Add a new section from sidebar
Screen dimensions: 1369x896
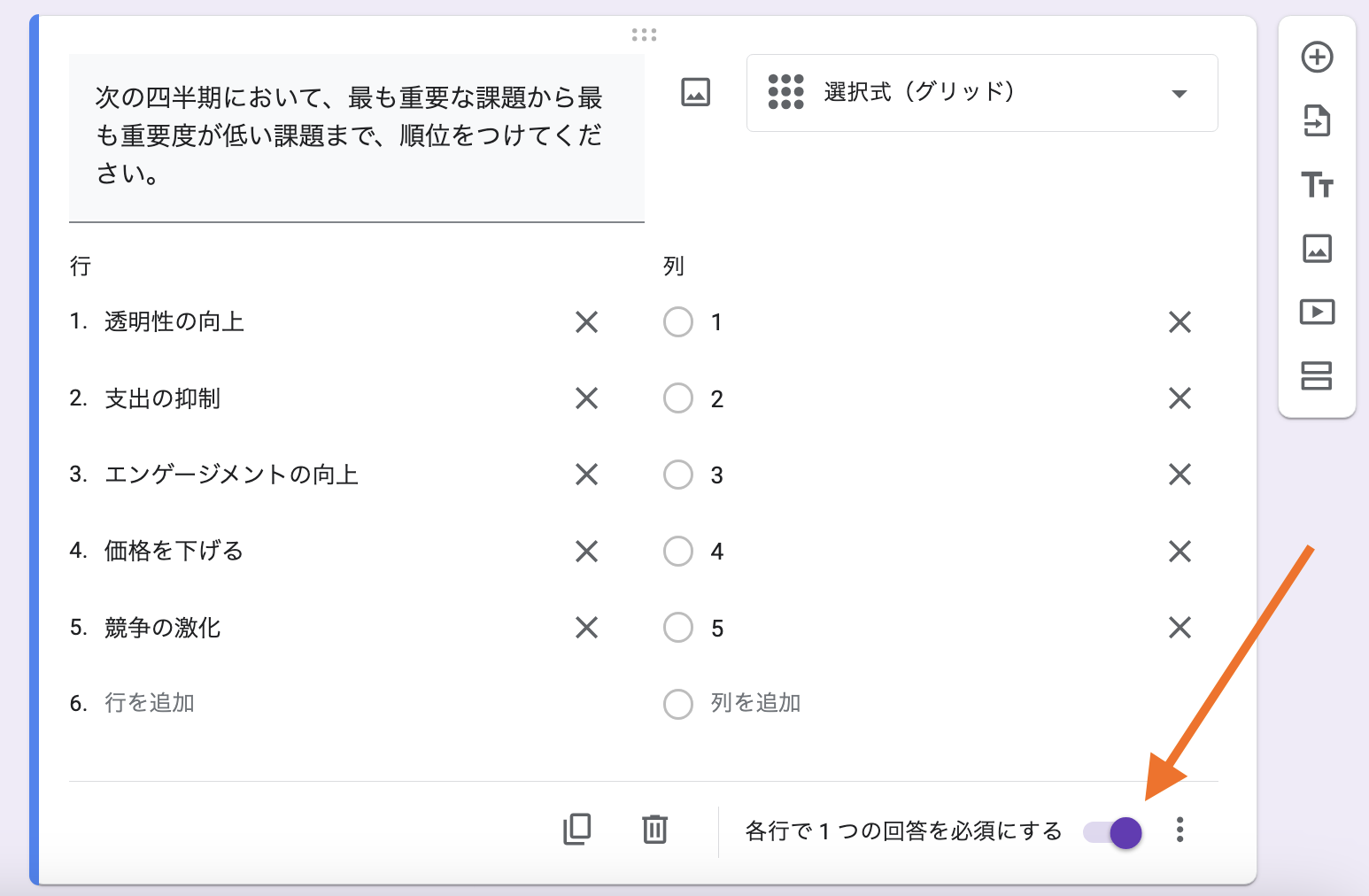1317,376
